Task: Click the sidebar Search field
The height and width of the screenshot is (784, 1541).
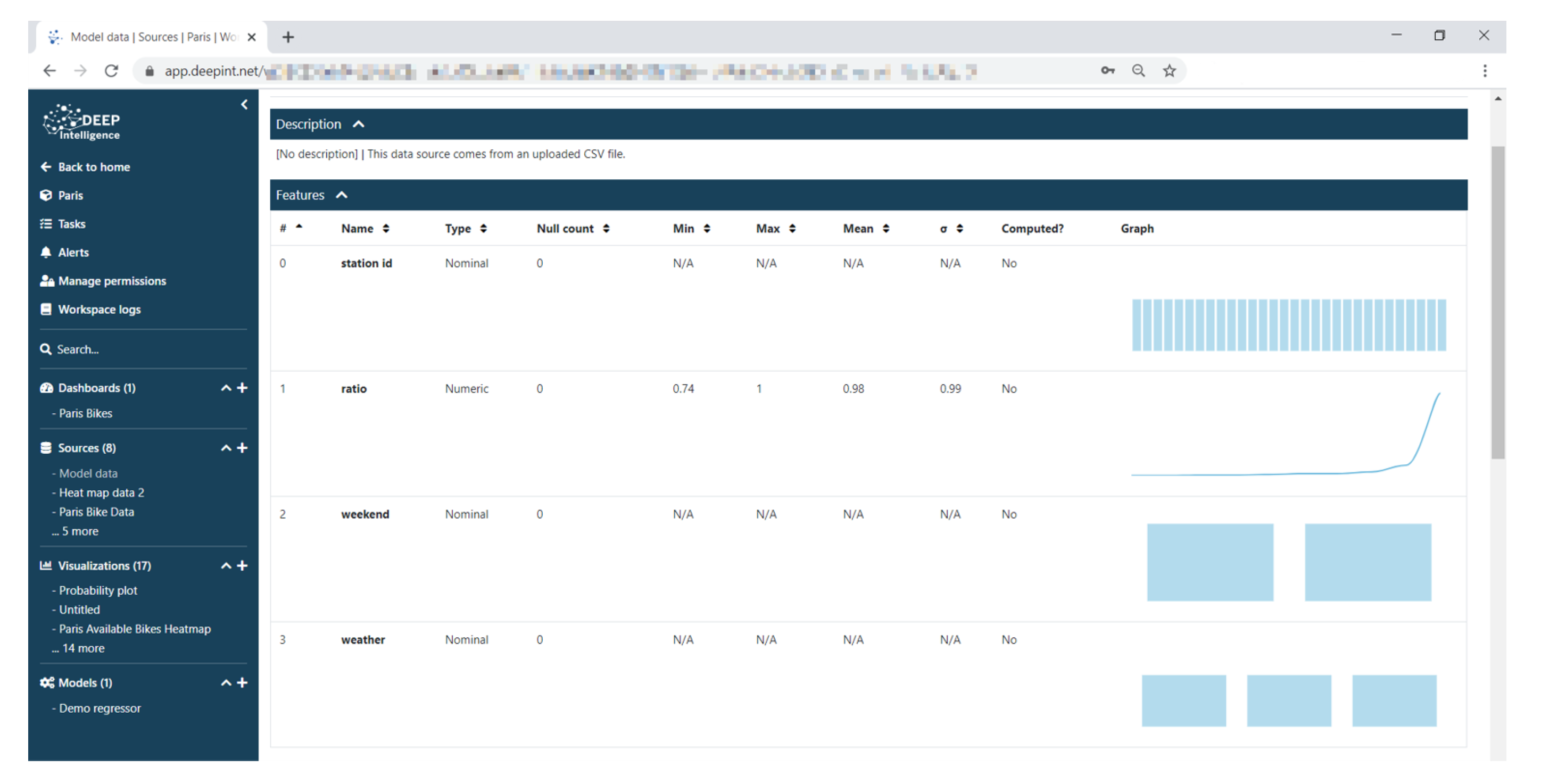Action: pos(78,349)
